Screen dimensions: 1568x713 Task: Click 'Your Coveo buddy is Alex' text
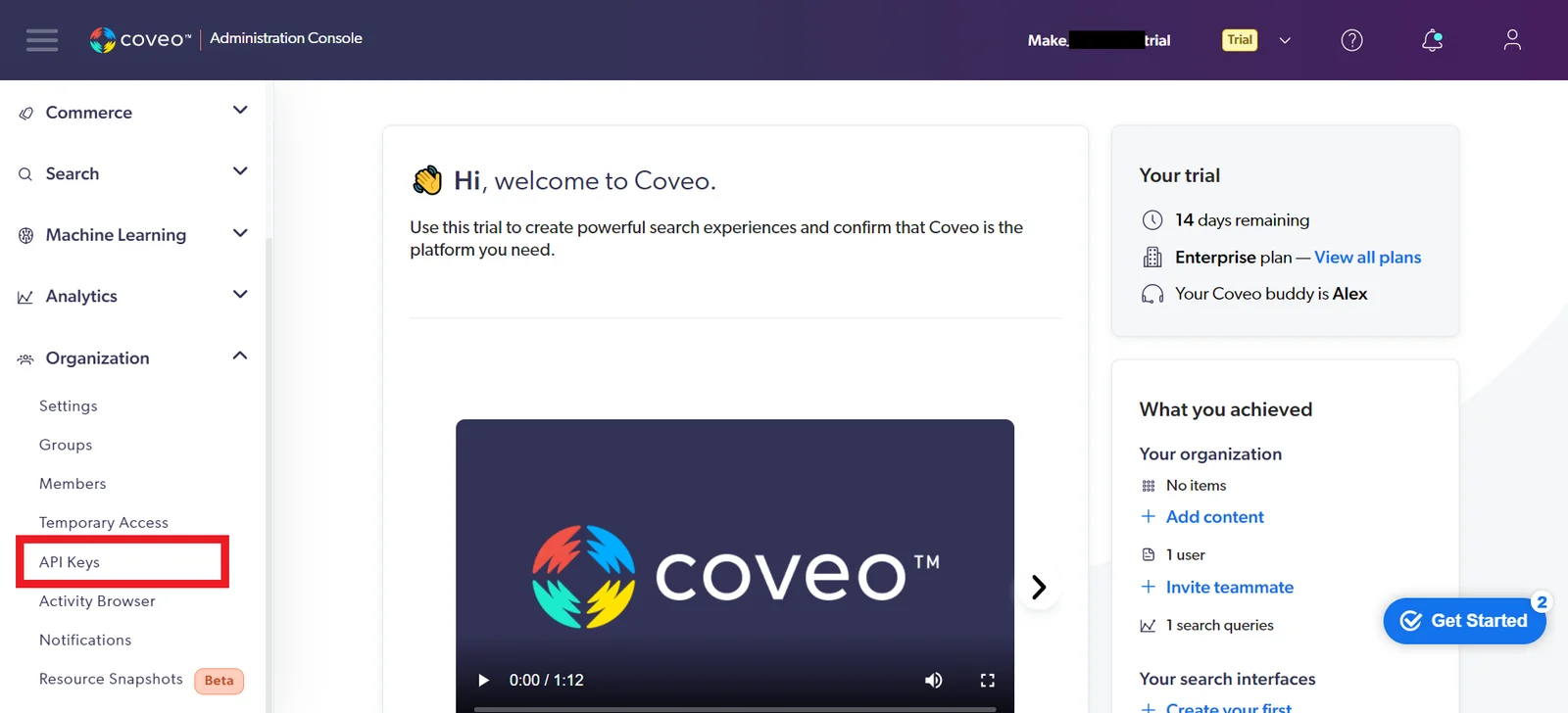pyautogui.click(x=1271, y=294)
